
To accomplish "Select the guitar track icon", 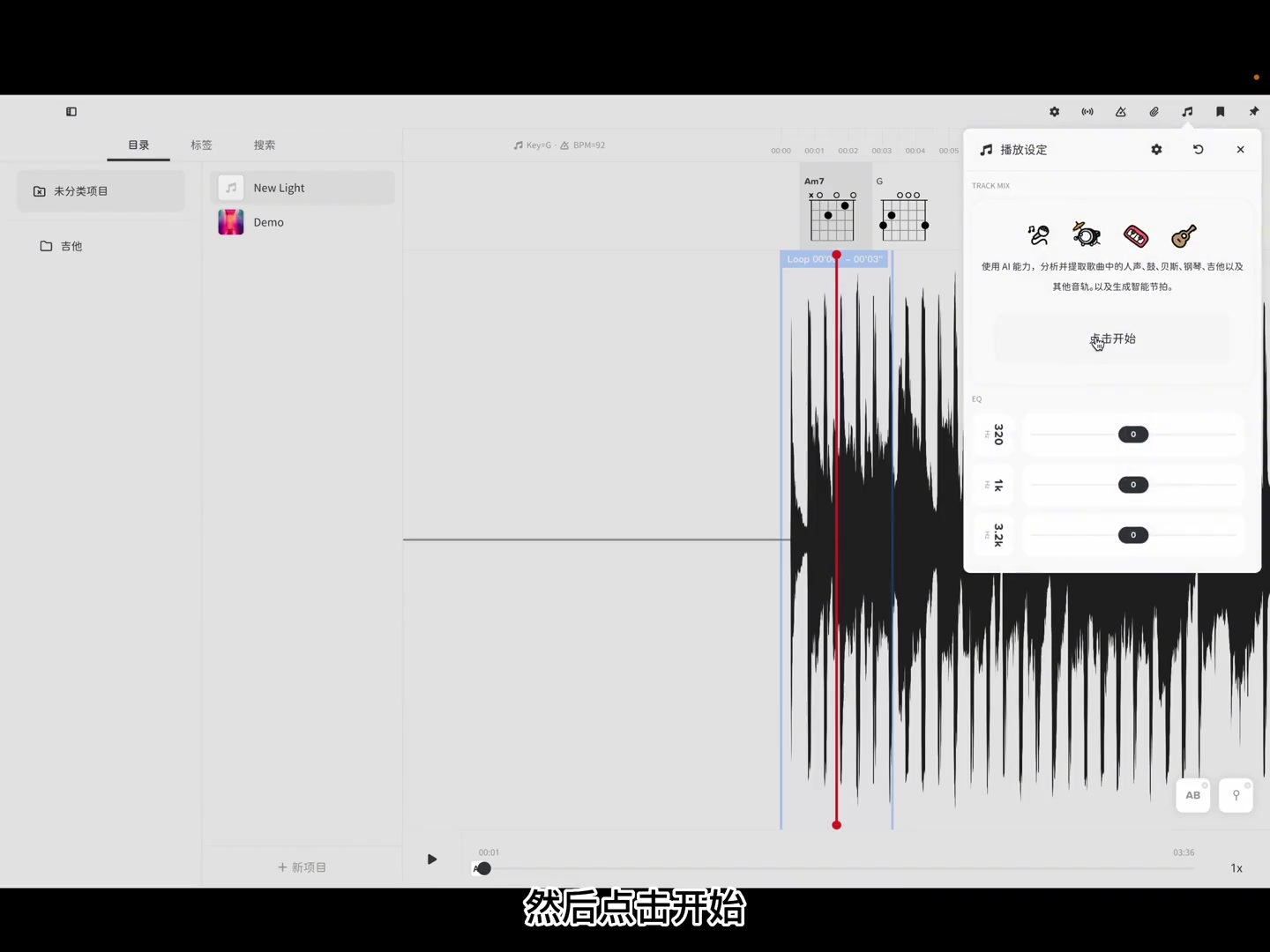I will (1184, 234).
